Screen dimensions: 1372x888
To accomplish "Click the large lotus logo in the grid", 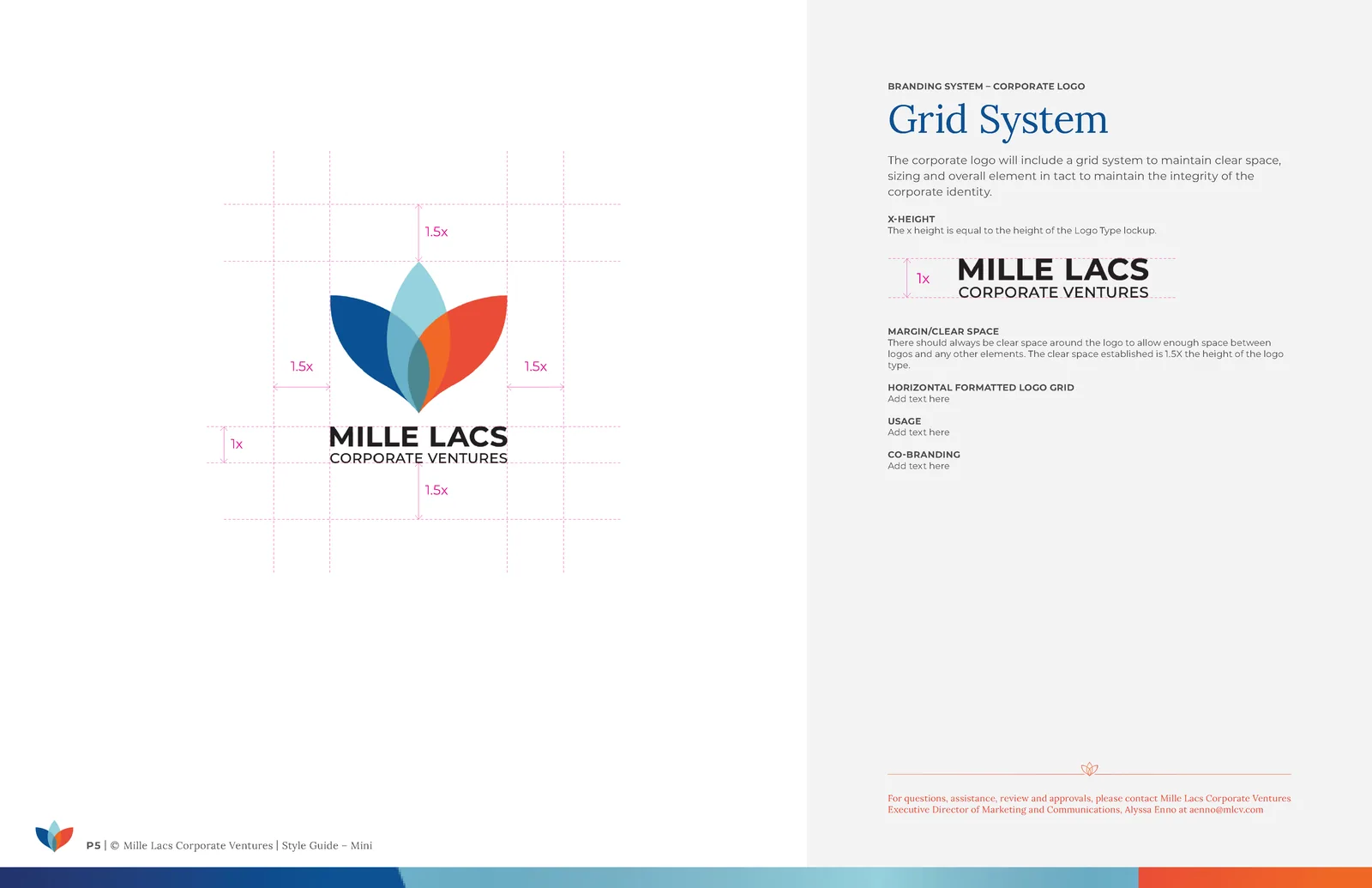I will tap(418, 337).
